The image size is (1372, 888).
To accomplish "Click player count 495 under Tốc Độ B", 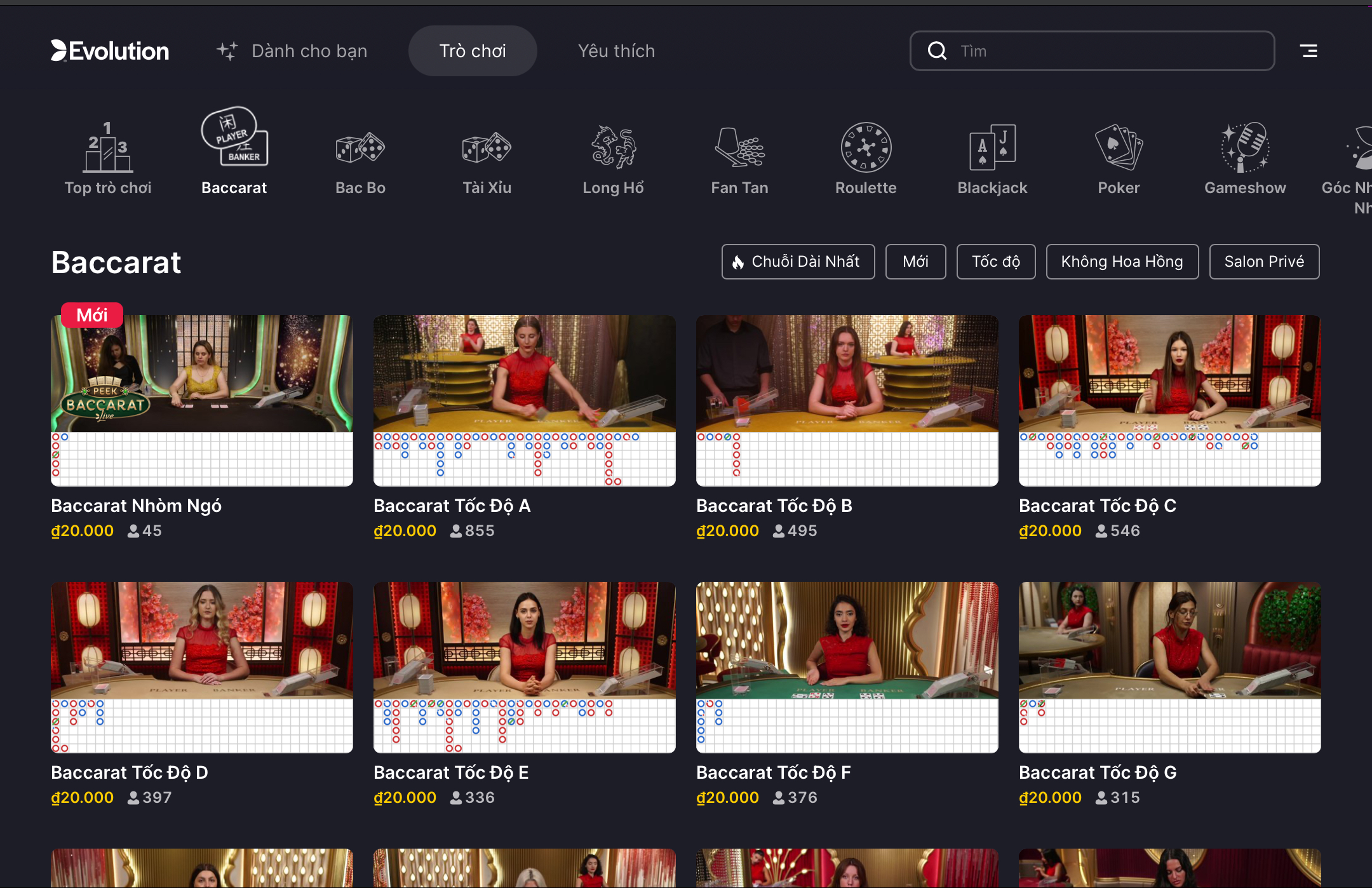I will pyautogui.click(x=802, y=531).
